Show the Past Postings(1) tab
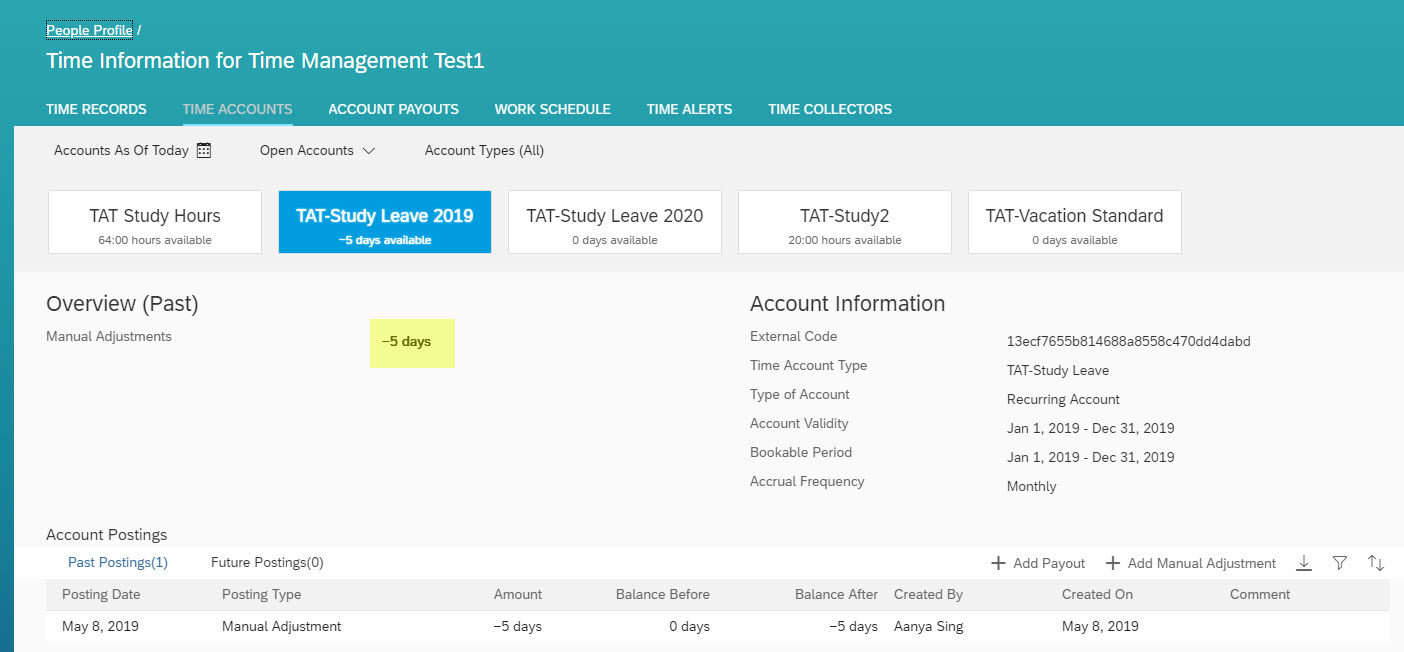Viewport: 1404px width, 652px height. click(x=118, y=562)
